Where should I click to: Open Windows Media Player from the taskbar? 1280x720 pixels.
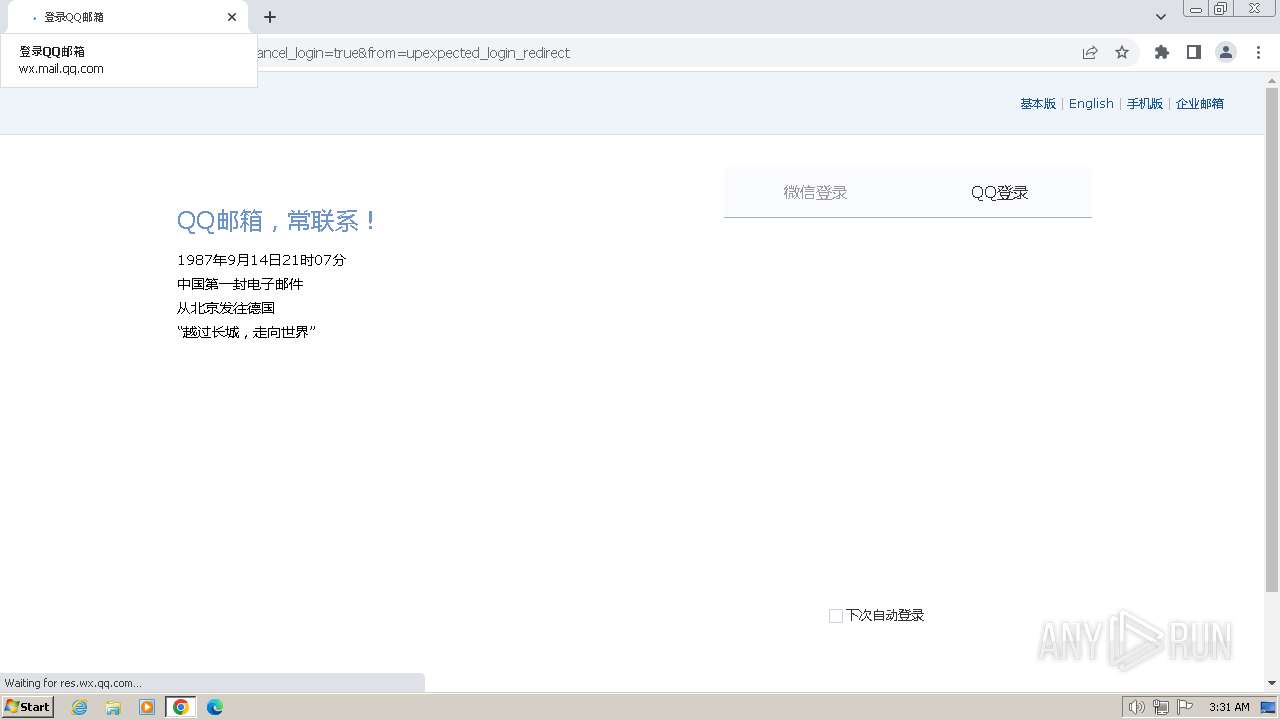147,707
